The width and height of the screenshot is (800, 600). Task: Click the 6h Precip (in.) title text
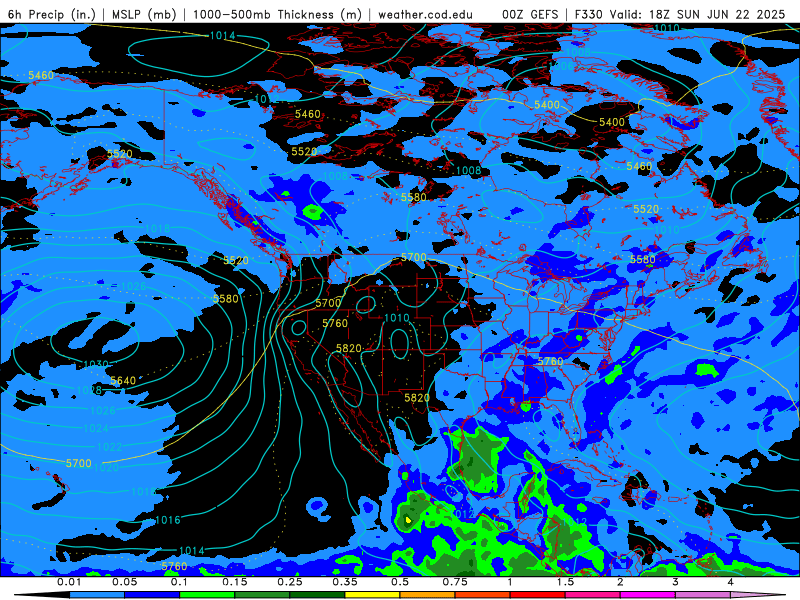[x=52, y=14]
